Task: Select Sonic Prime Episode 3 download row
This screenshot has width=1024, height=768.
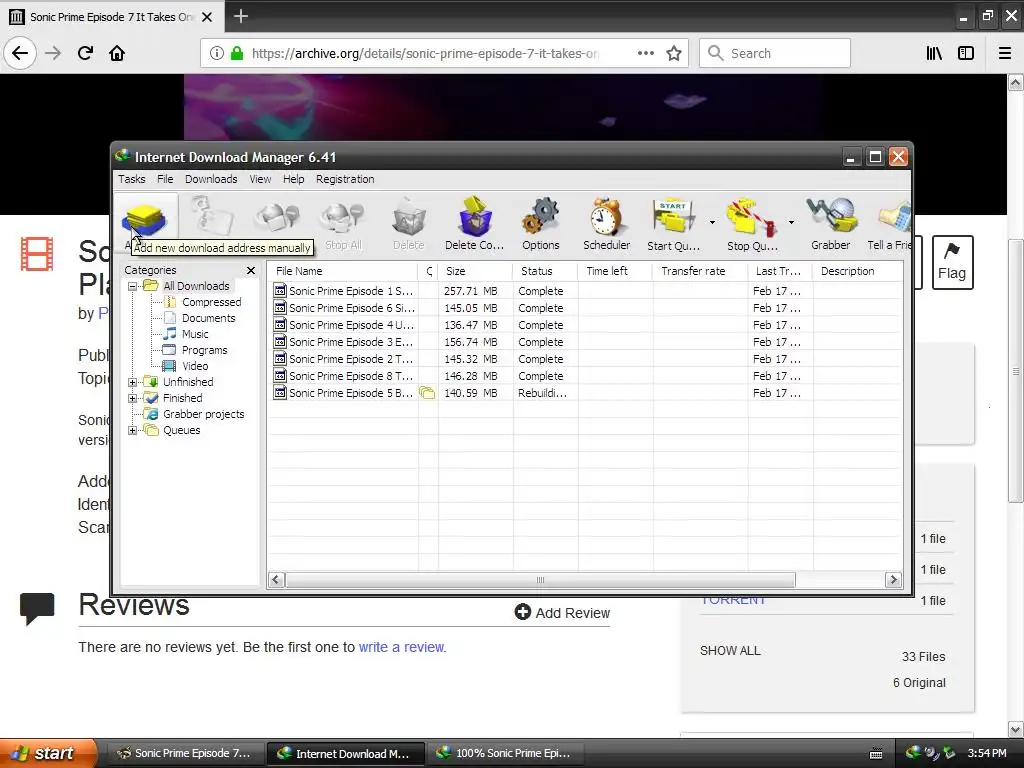Action: click(584, 342)
